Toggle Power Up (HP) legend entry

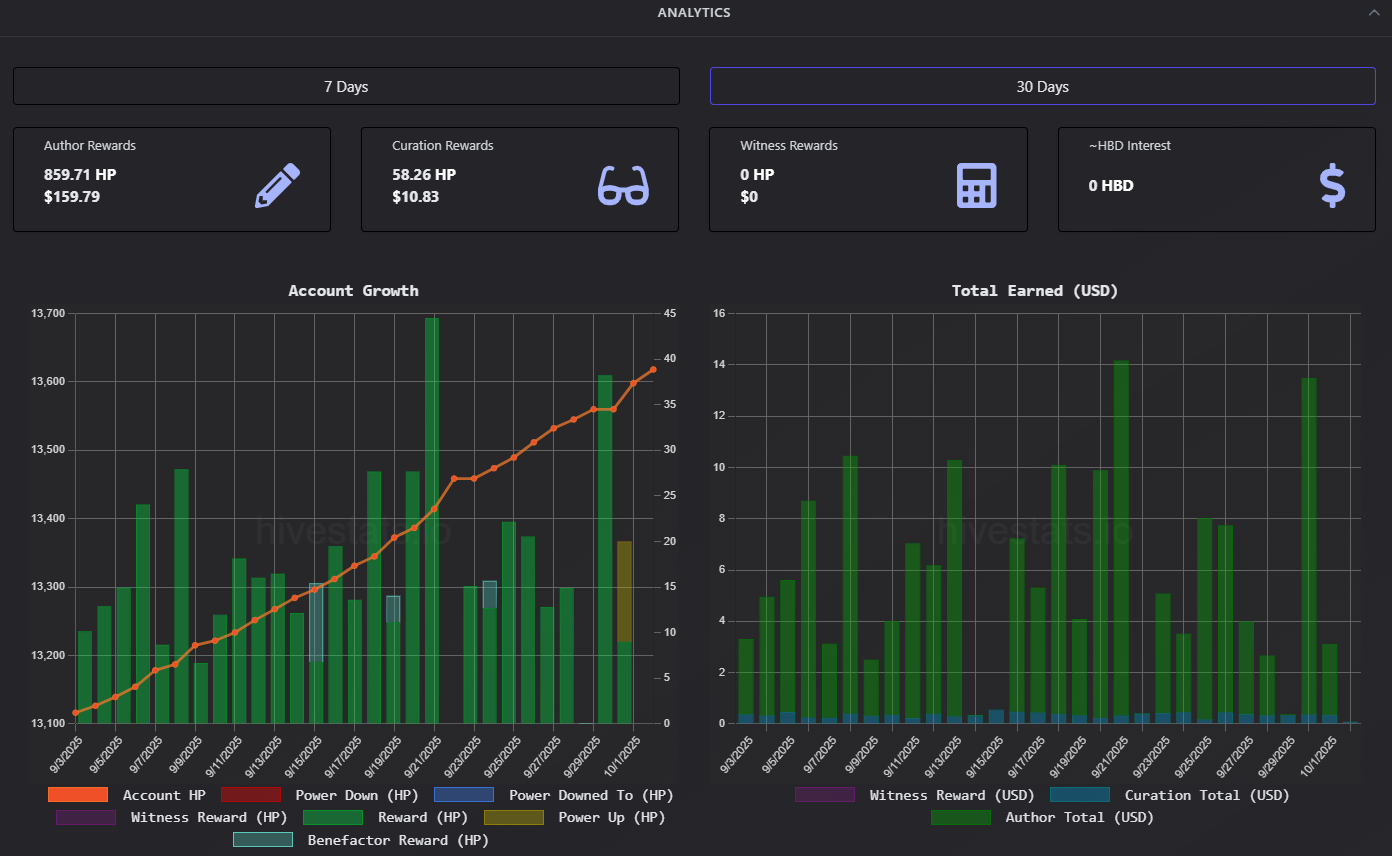[513, 817]
